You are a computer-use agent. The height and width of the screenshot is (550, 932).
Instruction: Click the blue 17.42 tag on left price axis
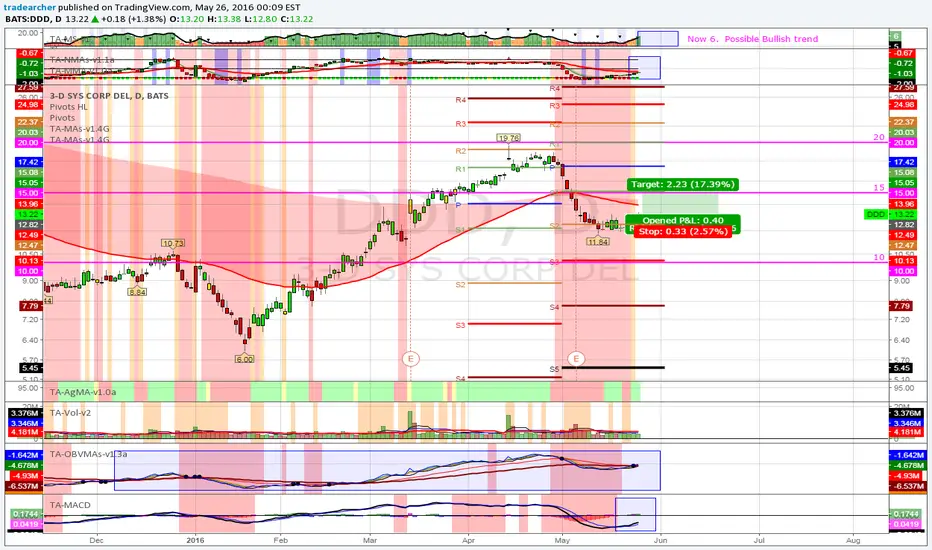pyautogui.click(x=28, y=162)
